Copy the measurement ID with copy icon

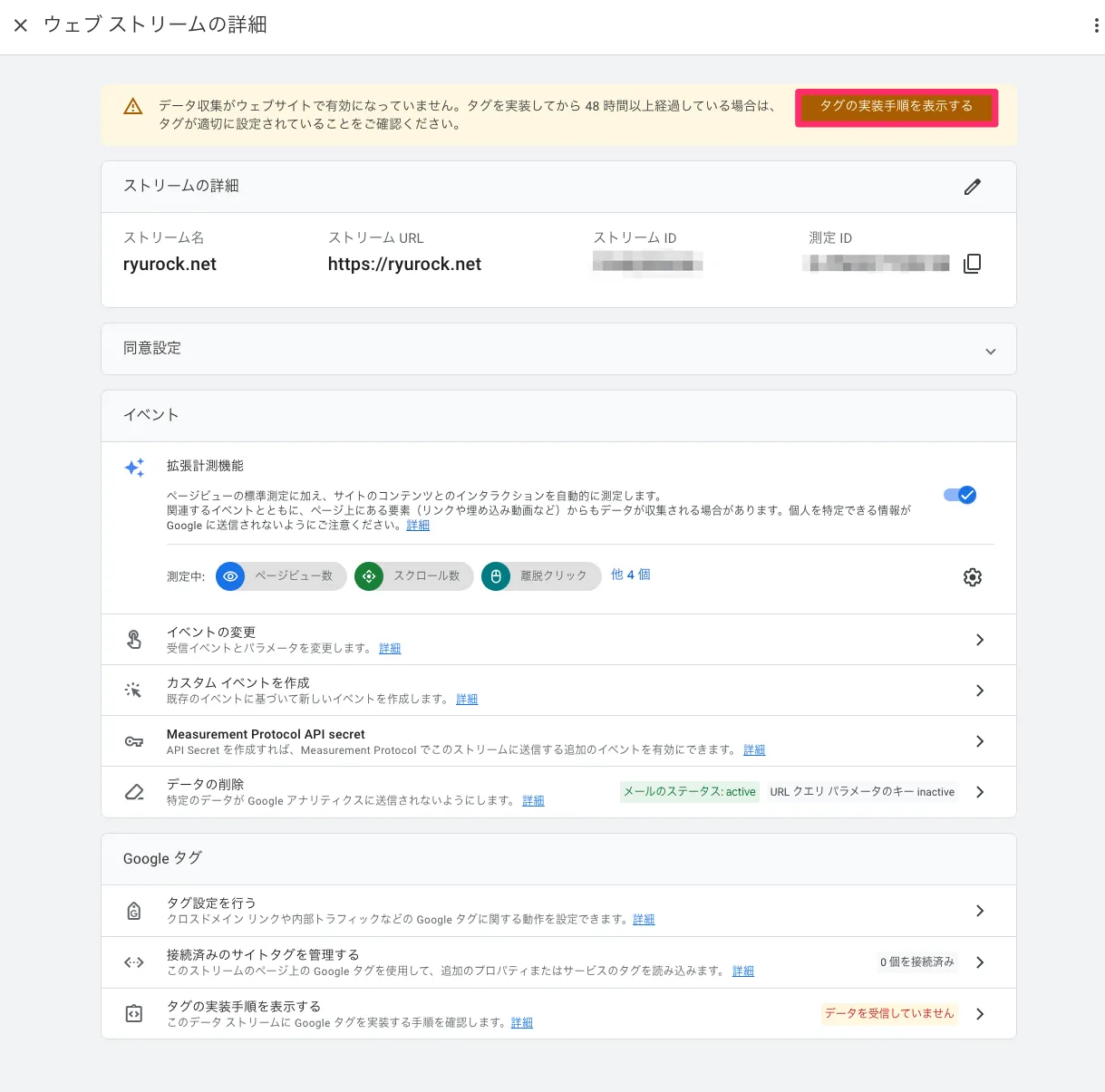(972, 264)
